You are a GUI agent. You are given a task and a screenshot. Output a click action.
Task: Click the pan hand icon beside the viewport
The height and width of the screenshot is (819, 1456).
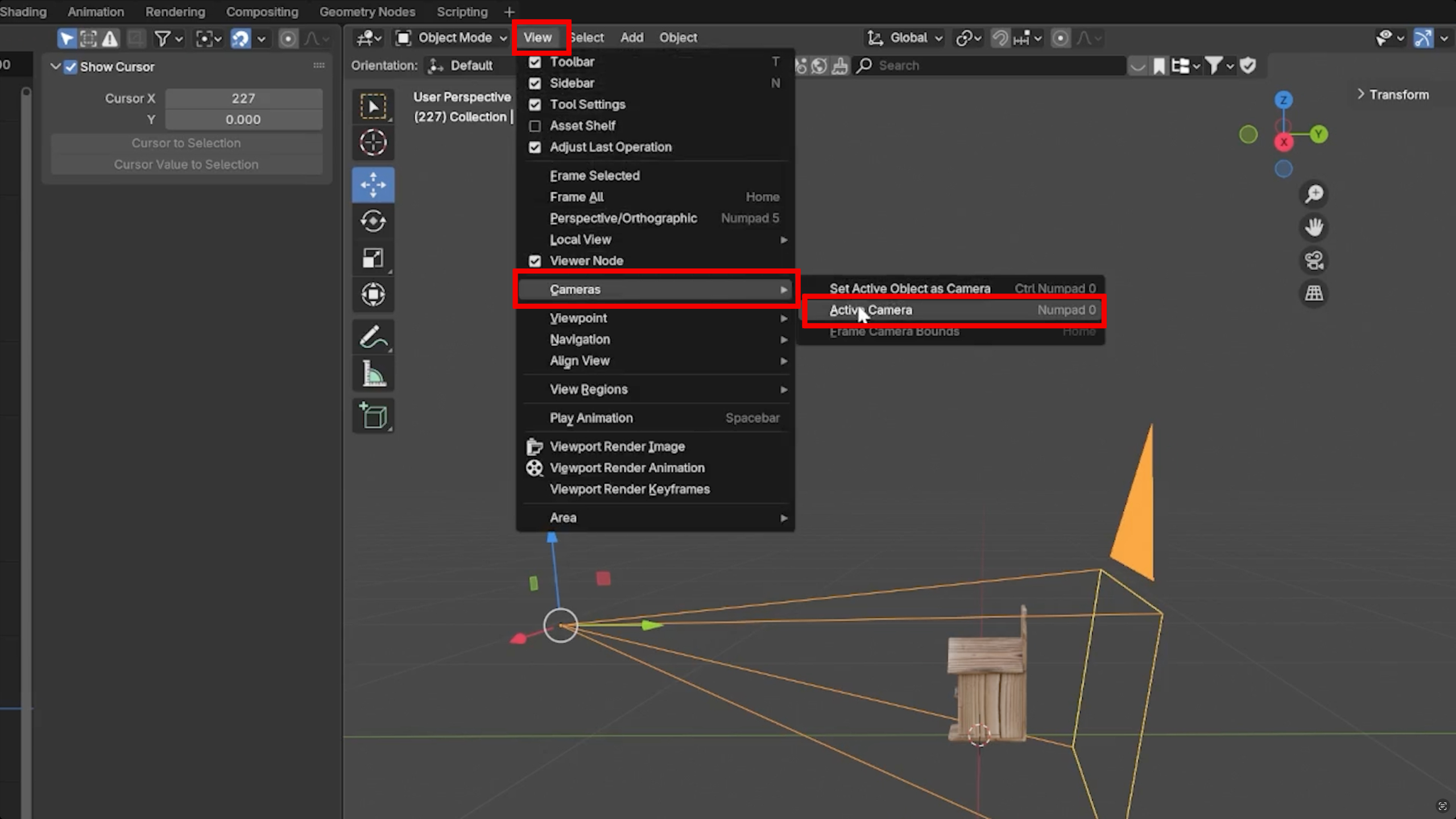1313,227
